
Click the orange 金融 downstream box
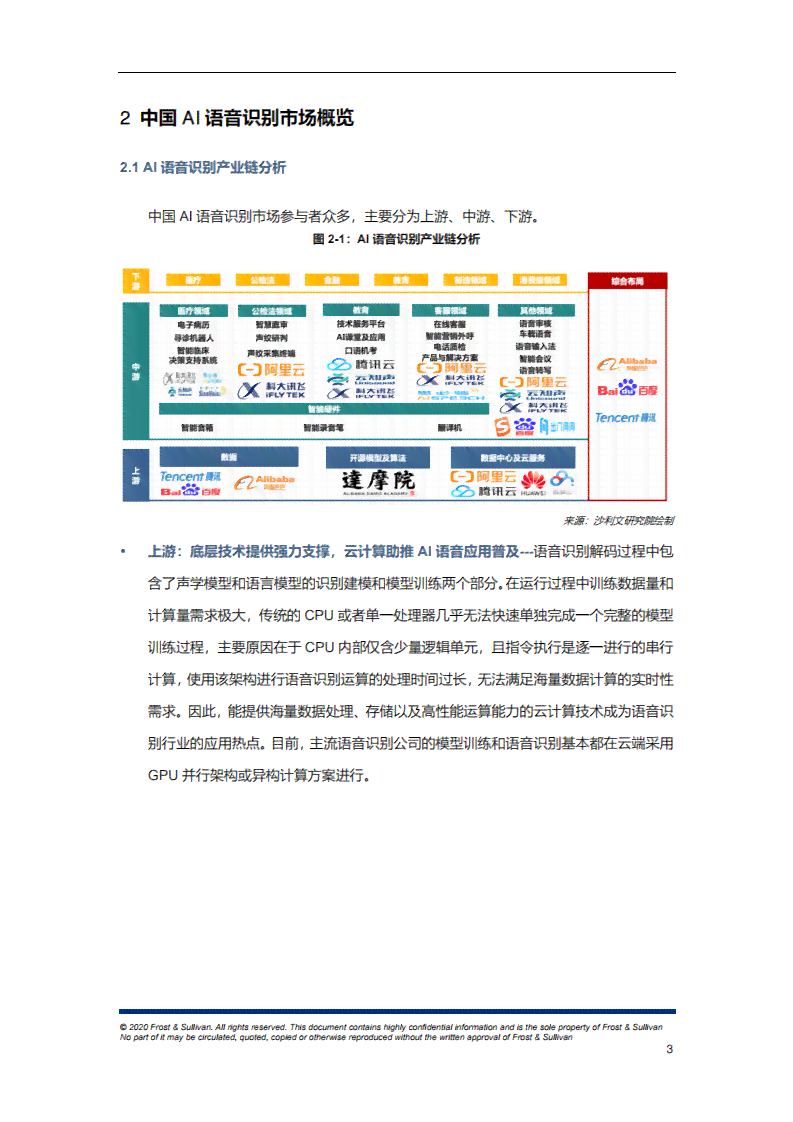click(x=332, y=280)
